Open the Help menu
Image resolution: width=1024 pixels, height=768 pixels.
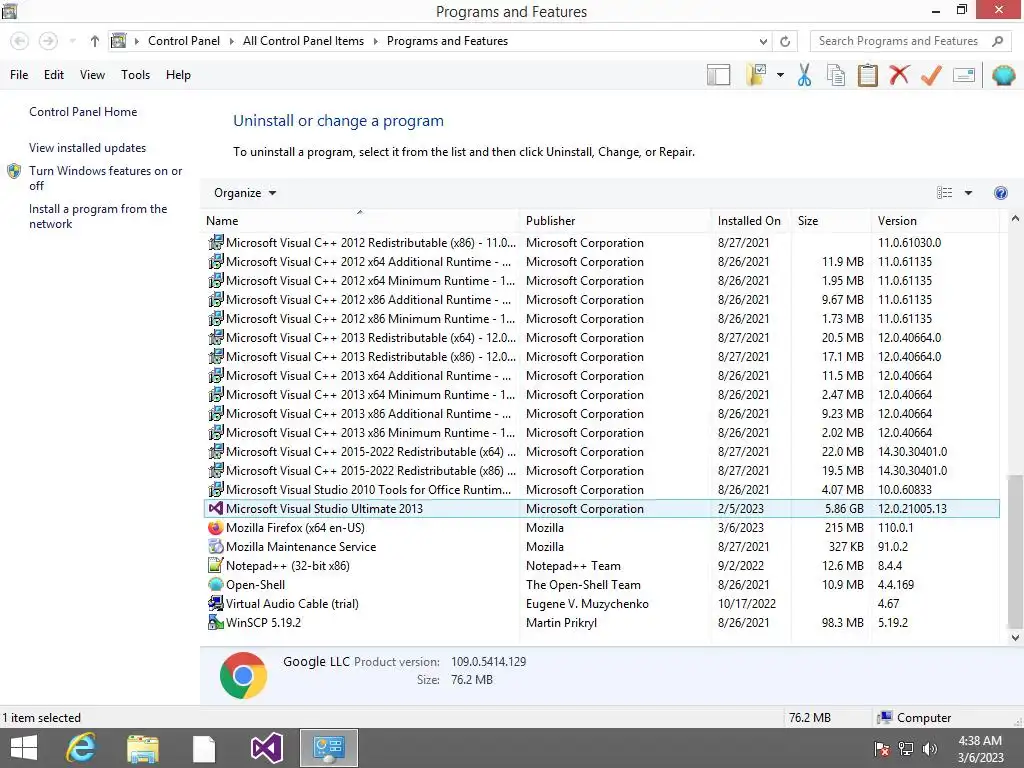click(178, 75)
